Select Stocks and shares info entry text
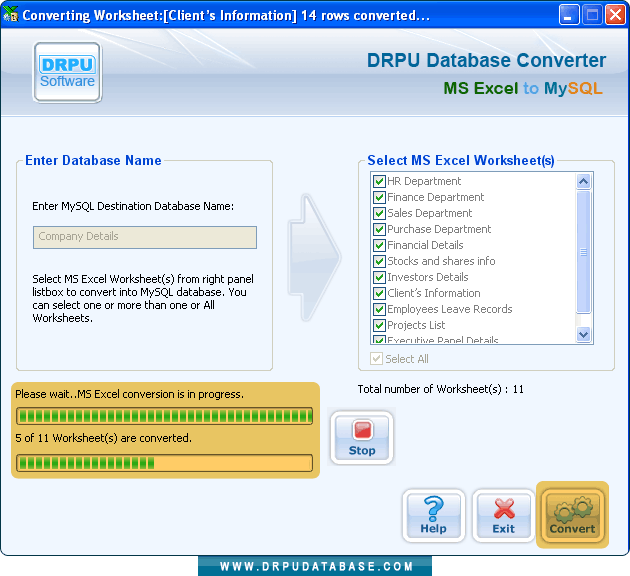This screenshot has height=576, width=630. point(441,261)
